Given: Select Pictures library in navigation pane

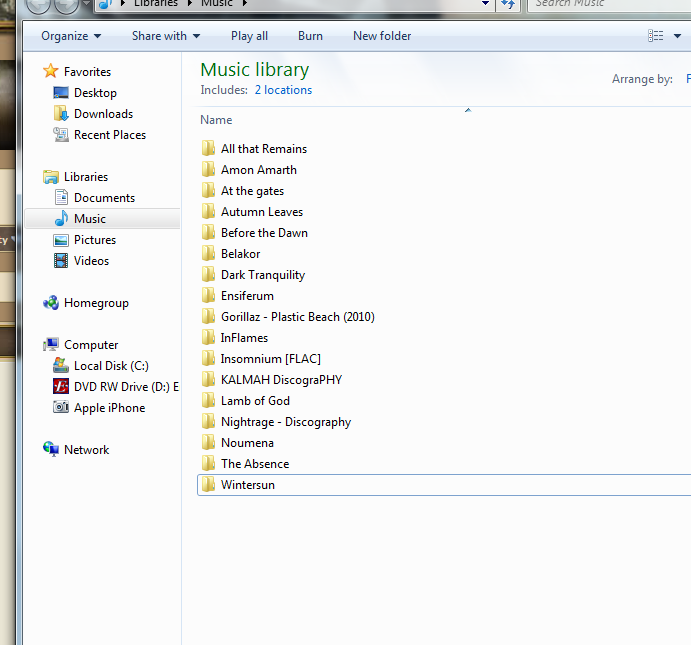Looking at the screenshot, I should point(94,240).
